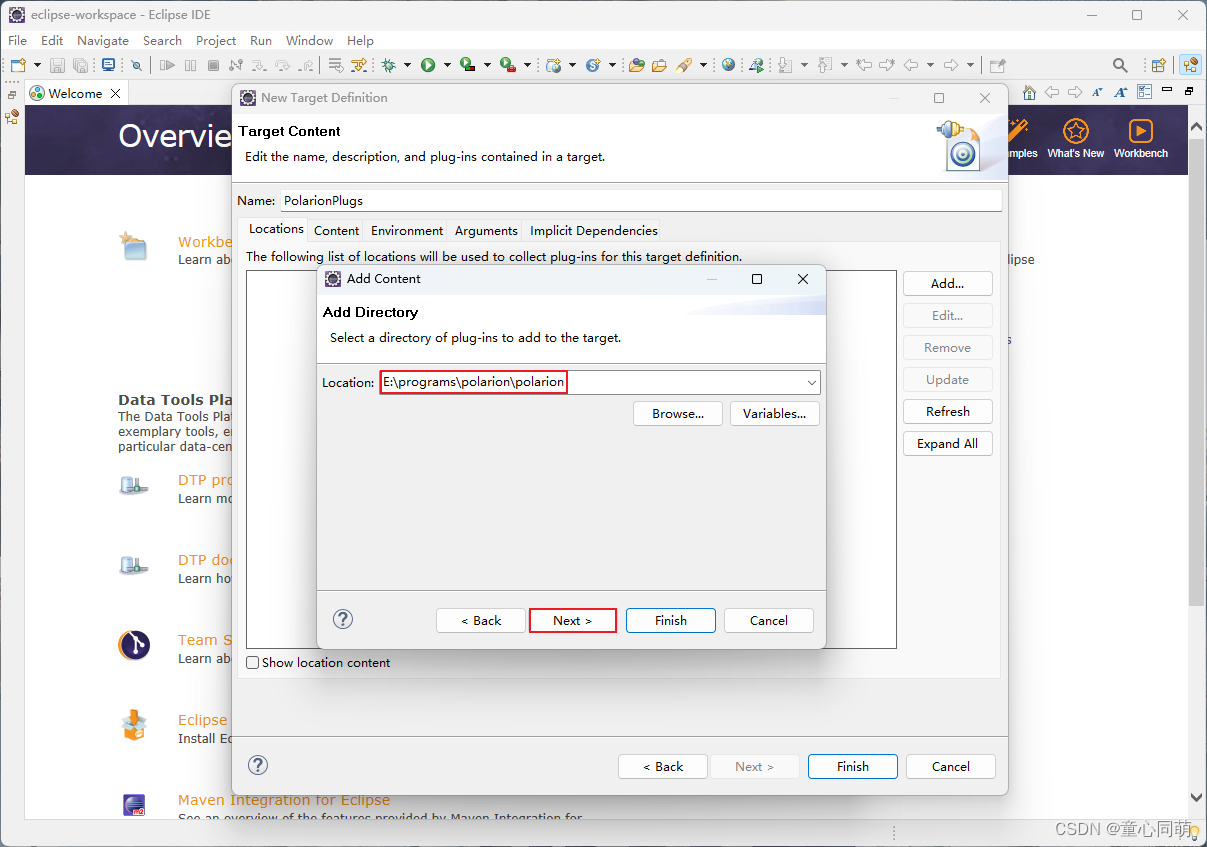
Task: Open the Navigate menu
Action: point(103,40)
